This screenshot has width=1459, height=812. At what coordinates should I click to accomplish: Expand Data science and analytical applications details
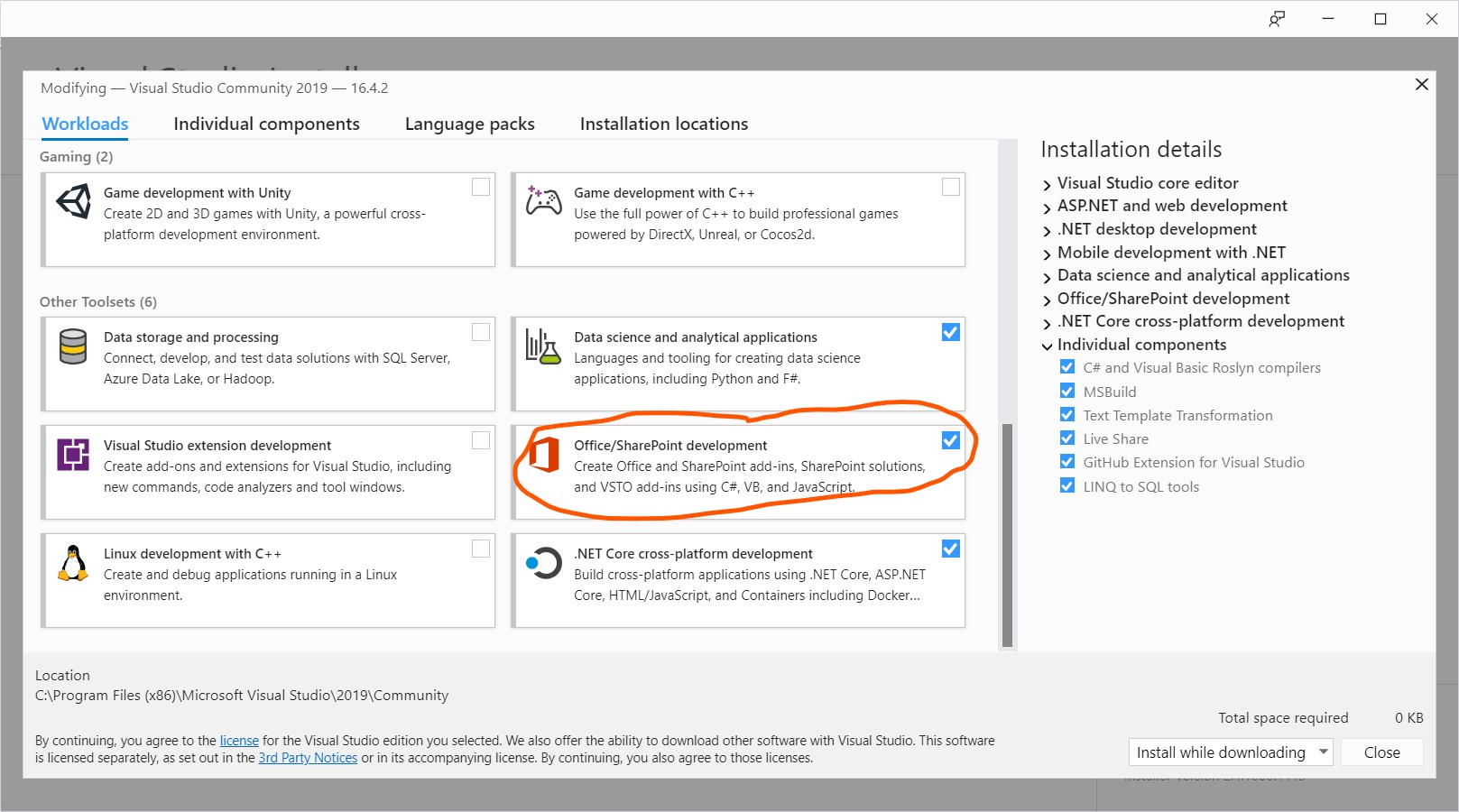(x=1047, y=277)
